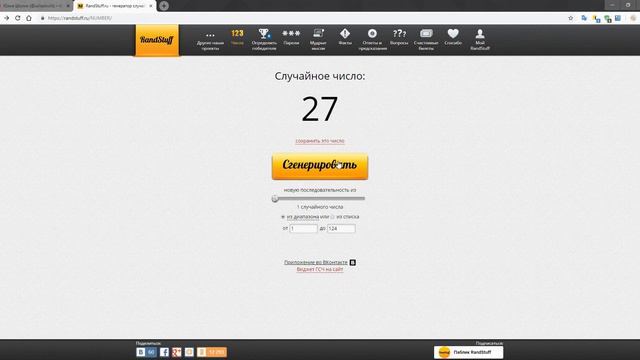The width and height of the screenshot is (640, 360).
Task: Click 'сохранить это число' link
Action: tap(320, 141)
